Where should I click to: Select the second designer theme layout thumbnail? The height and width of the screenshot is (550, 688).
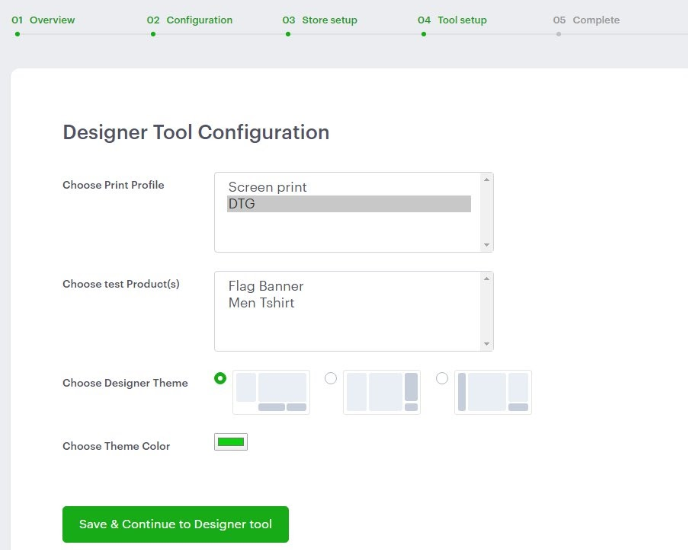(x=382, y=392)
